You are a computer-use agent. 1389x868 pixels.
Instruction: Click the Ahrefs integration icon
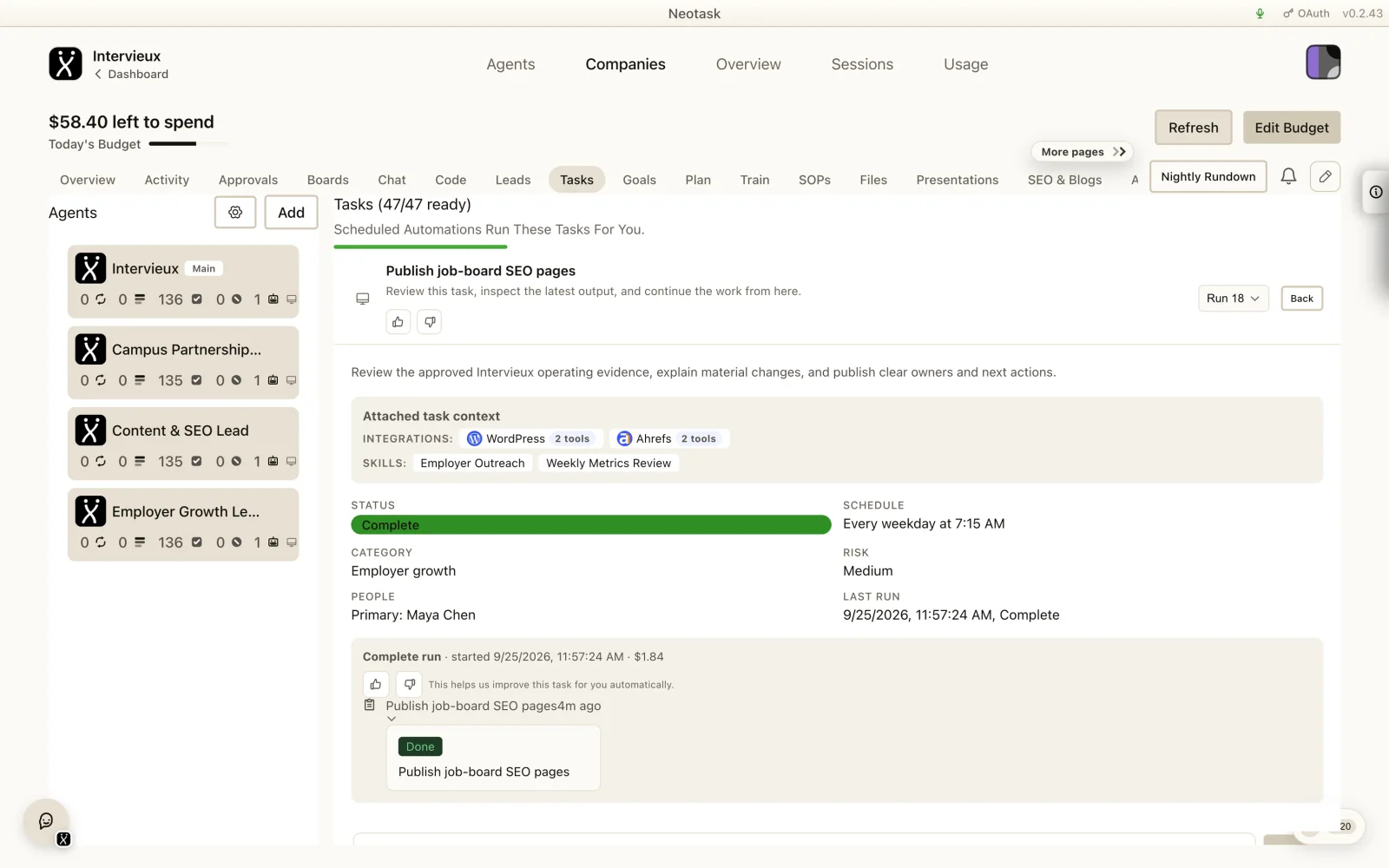(624, 438)
